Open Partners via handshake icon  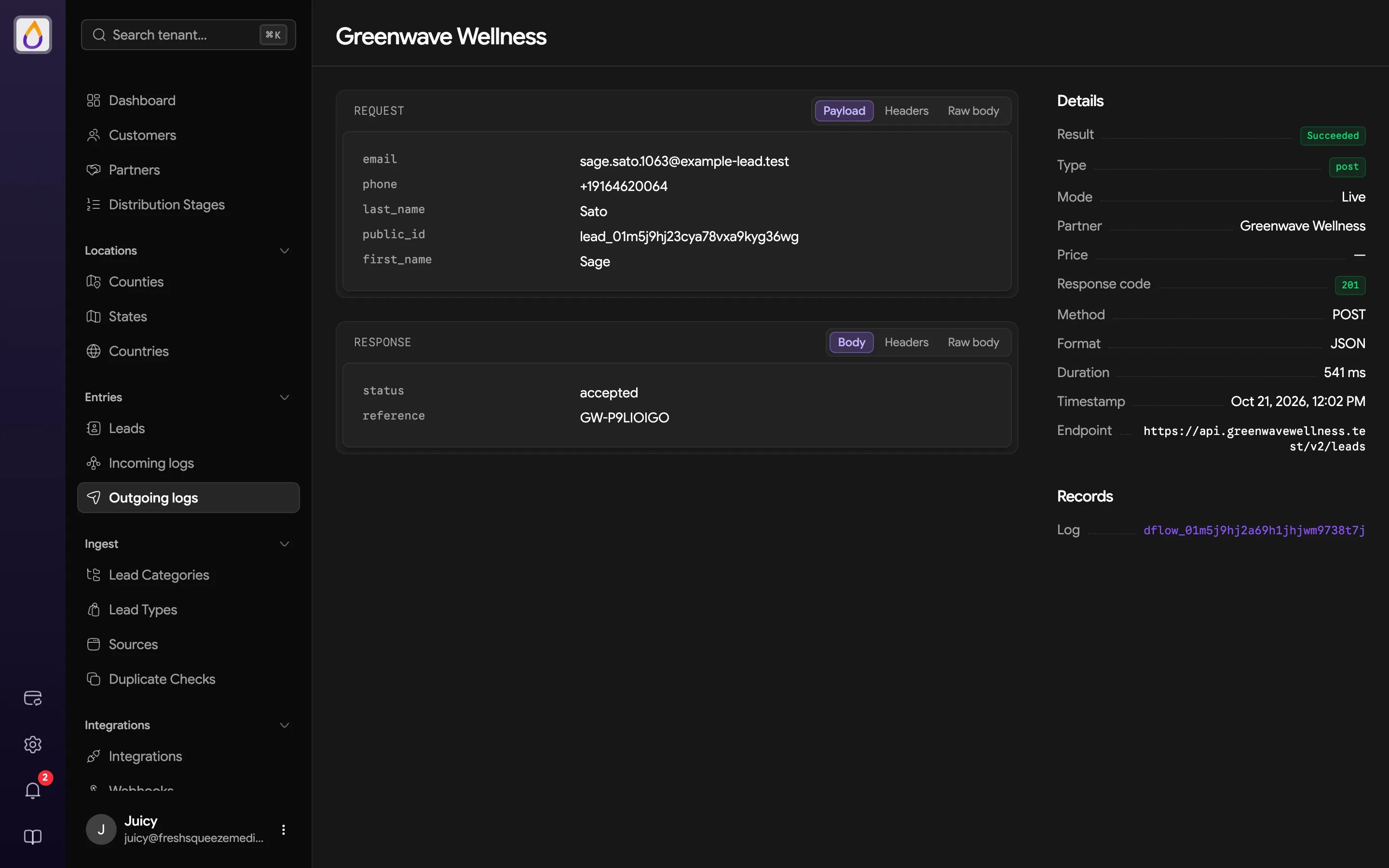(94, 170)
